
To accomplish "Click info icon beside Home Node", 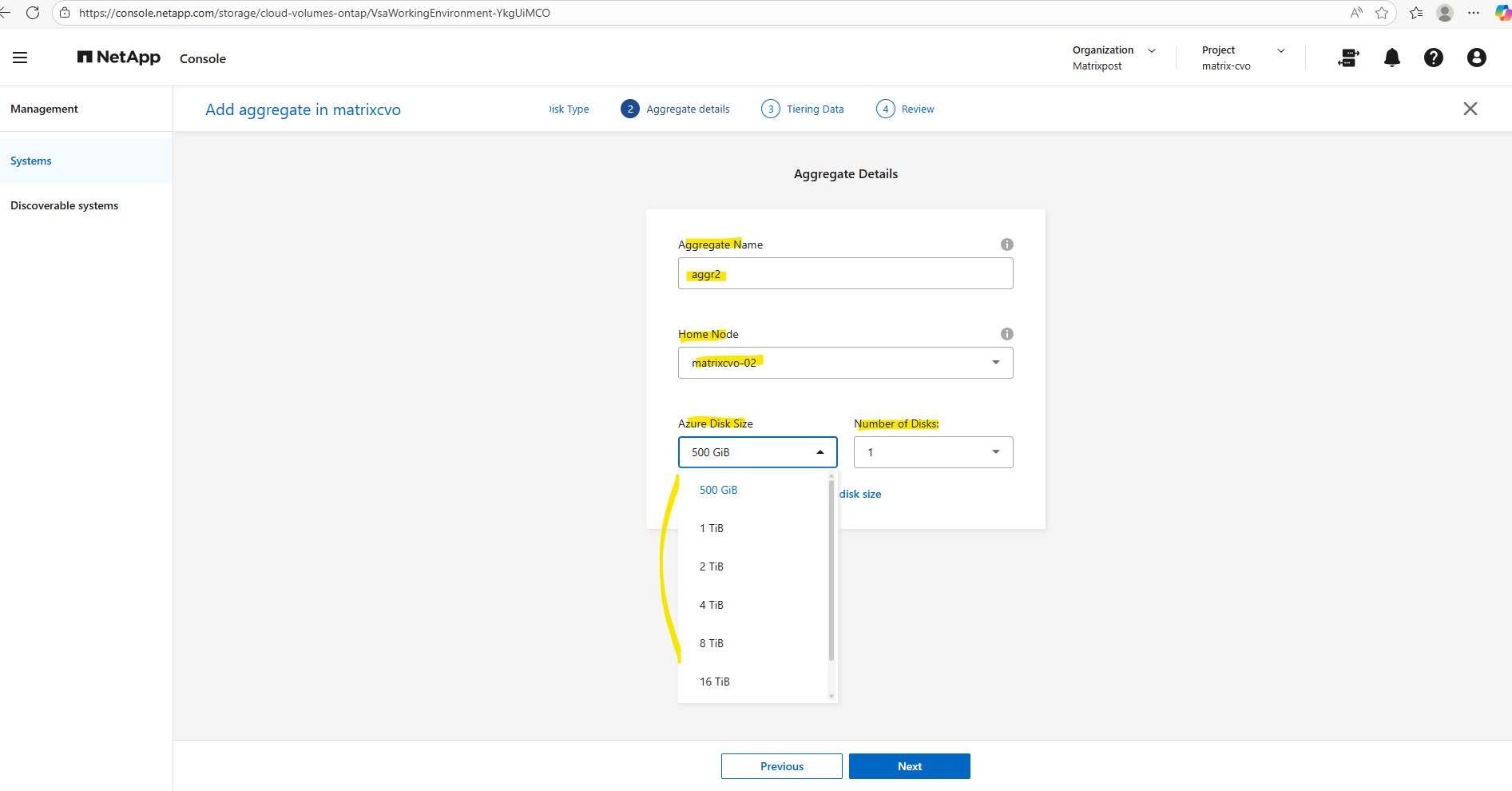I will 1006,334.
